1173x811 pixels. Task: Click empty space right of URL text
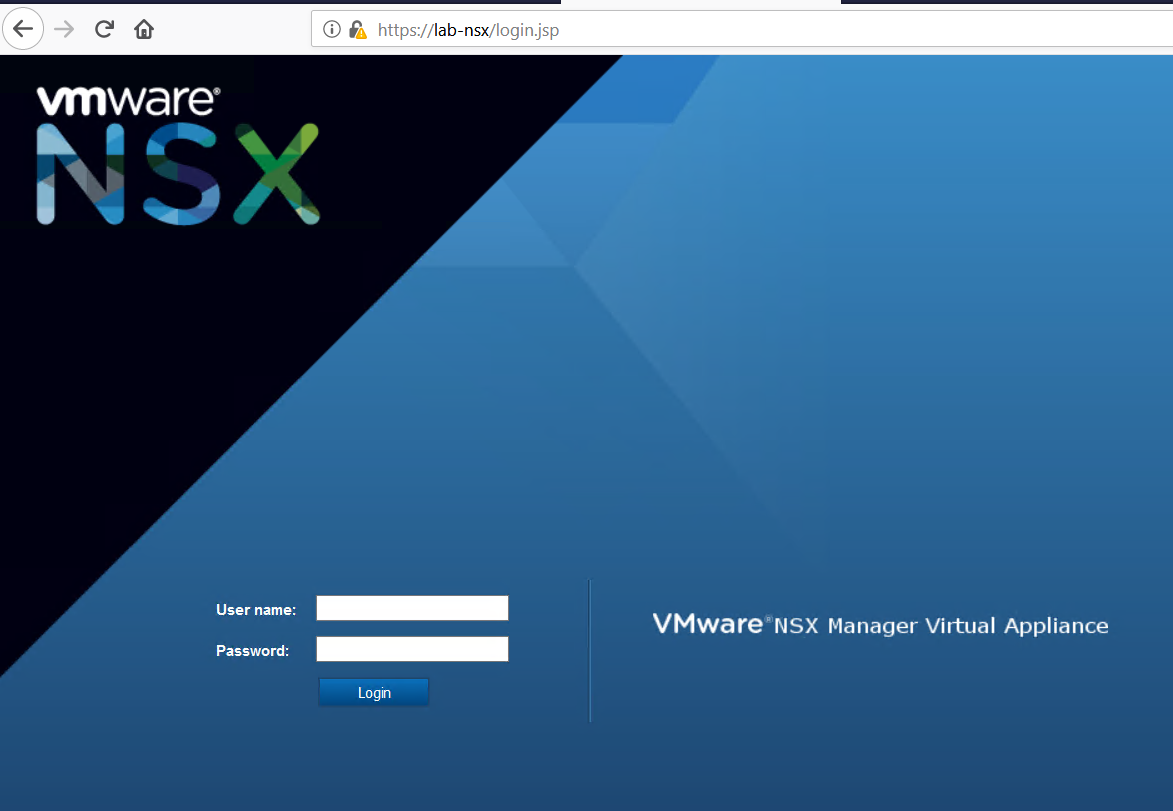pyautogui.click(x=850, y=30)
